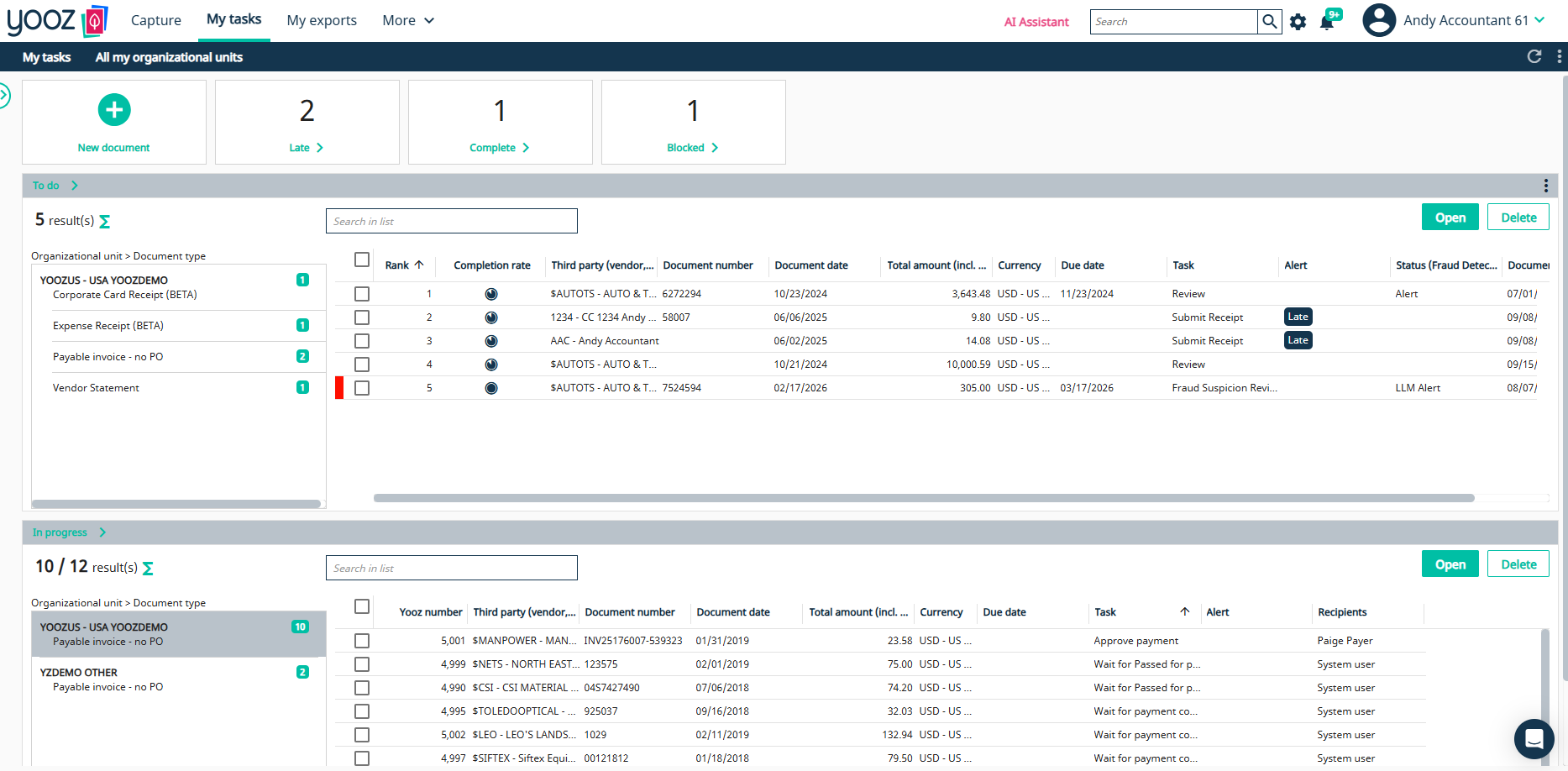Click the refresh icon in header bar

click(x=1534, y=56)
